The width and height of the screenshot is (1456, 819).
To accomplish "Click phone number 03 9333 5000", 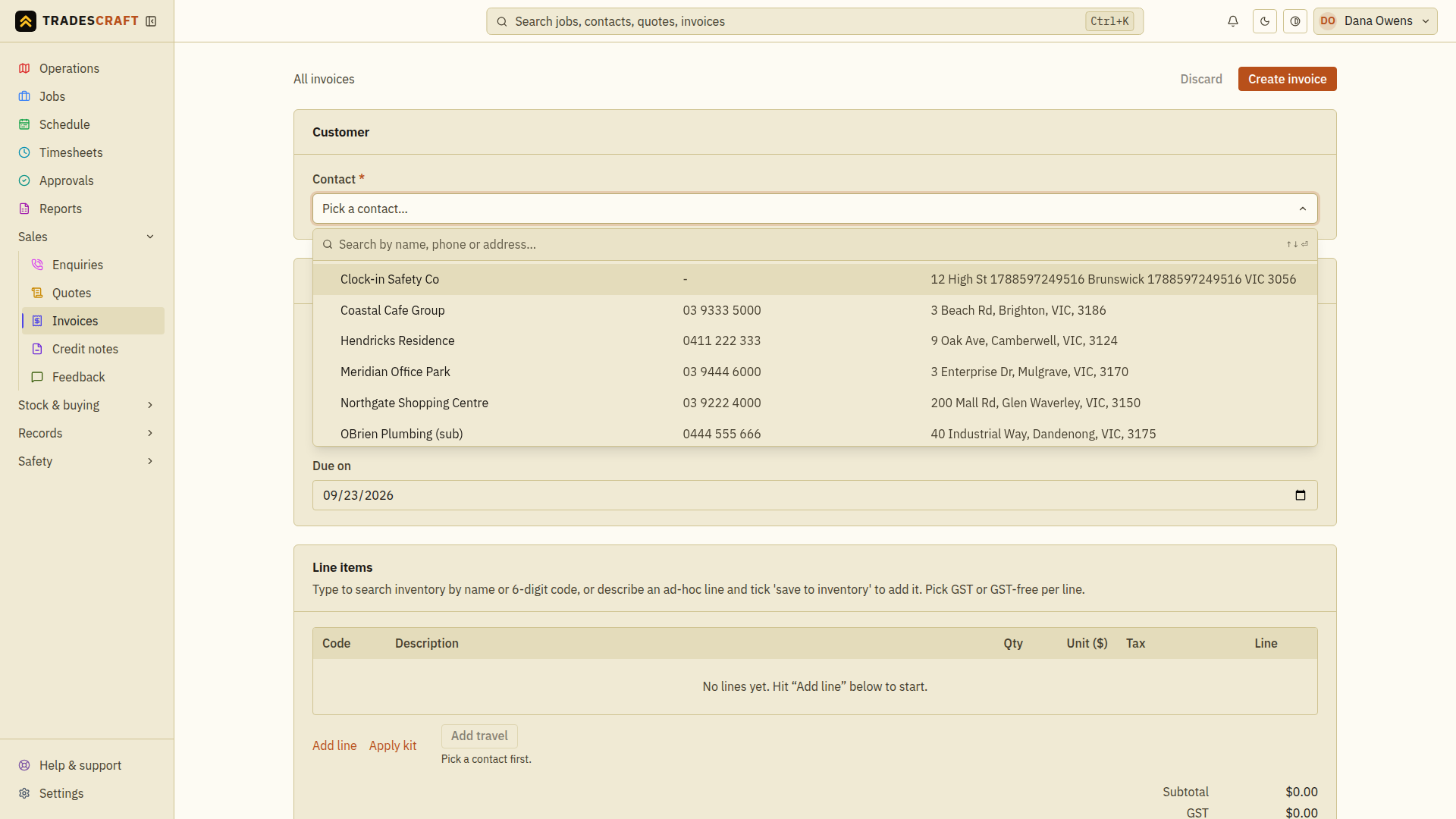I will pyautogui.click(x=721, y=310).
